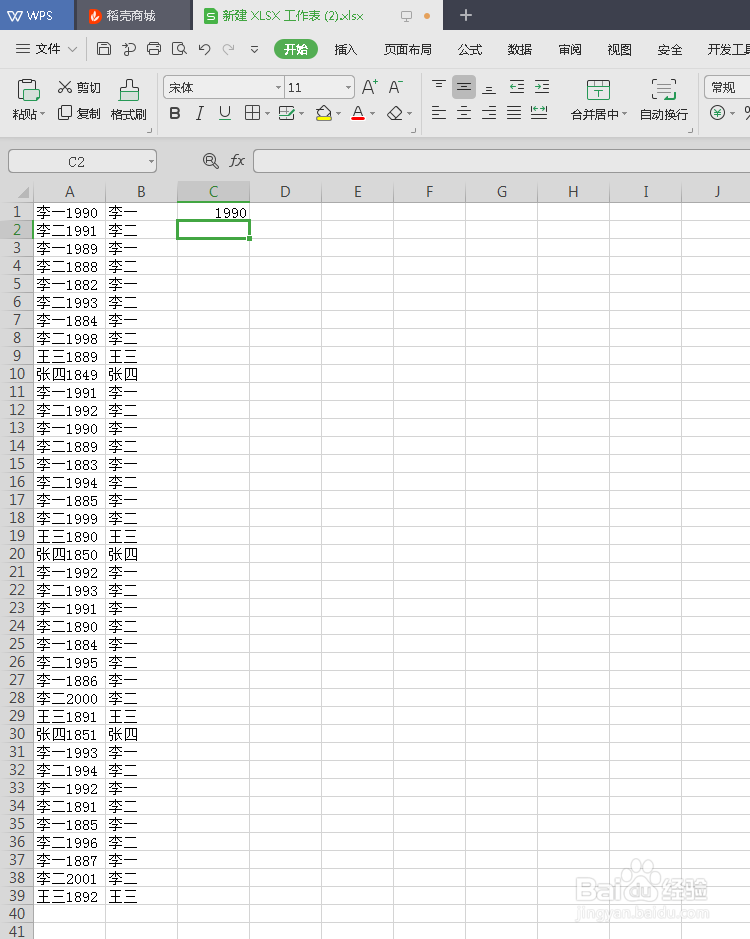Viewport: 750px width, 939px height.
Task: Switch to the 审阅 tab
Action: (570, 49)
